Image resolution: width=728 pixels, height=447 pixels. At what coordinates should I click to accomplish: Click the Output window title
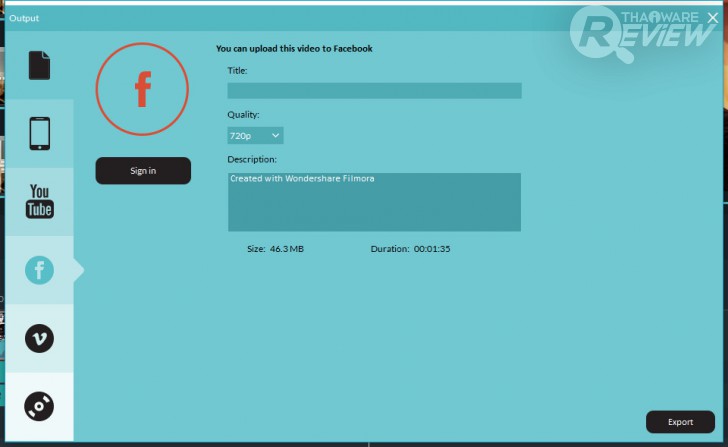[x=24, y=18]
